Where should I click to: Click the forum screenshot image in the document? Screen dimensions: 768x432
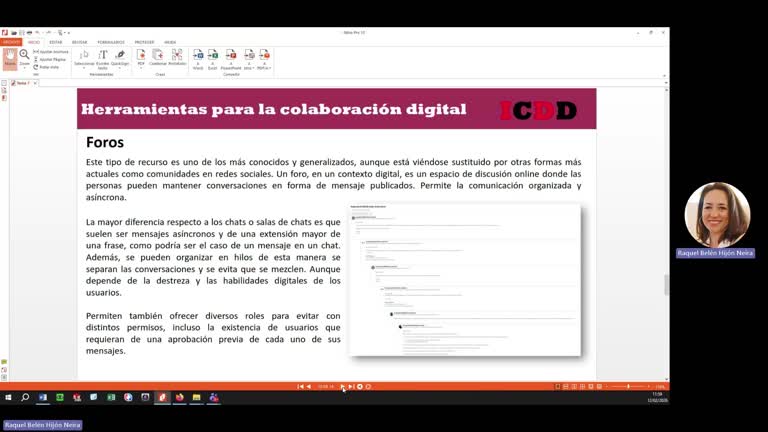tap(465, 280)
